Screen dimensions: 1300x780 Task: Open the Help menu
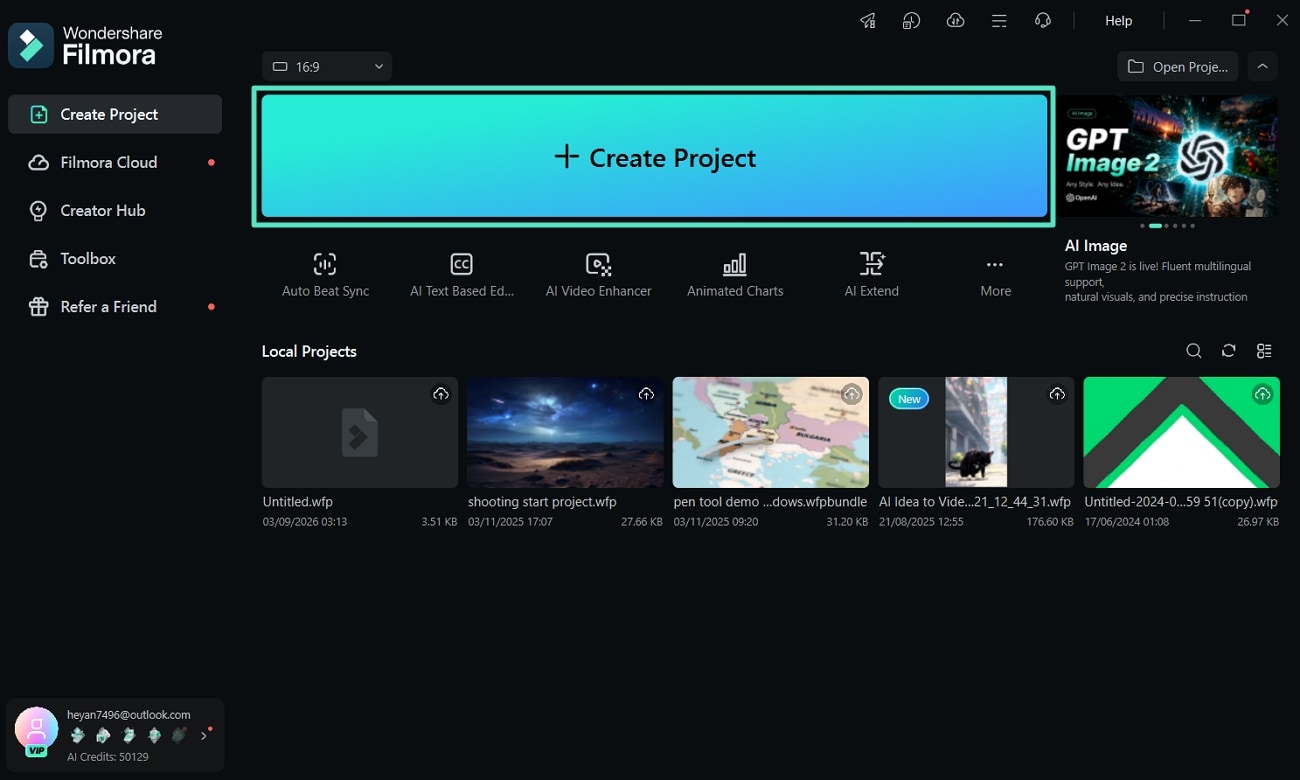[1118, 21]
